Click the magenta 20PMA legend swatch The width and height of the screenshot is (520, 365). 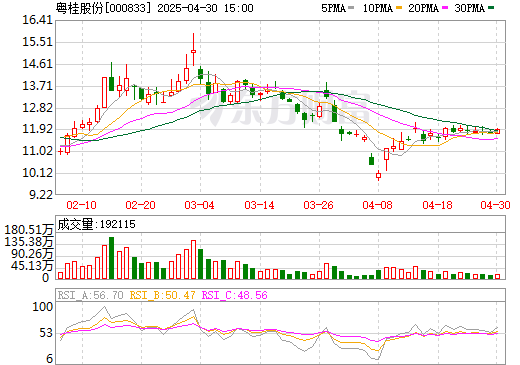pyautogui.click(x=445, y=8)
